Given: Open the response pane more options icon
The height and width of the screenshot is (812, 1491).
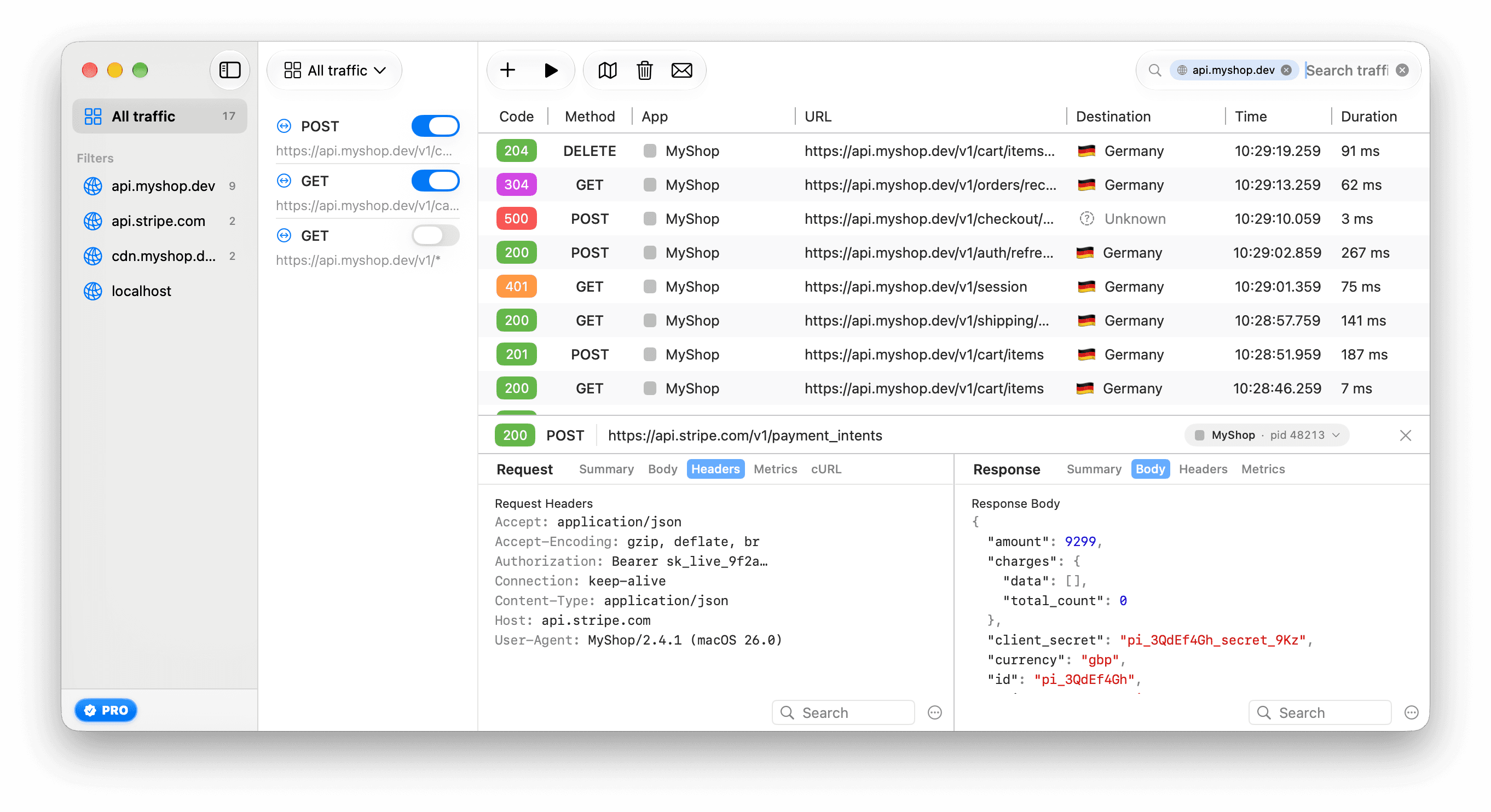Looking at the screenshot, I should tap(1411, 712).
